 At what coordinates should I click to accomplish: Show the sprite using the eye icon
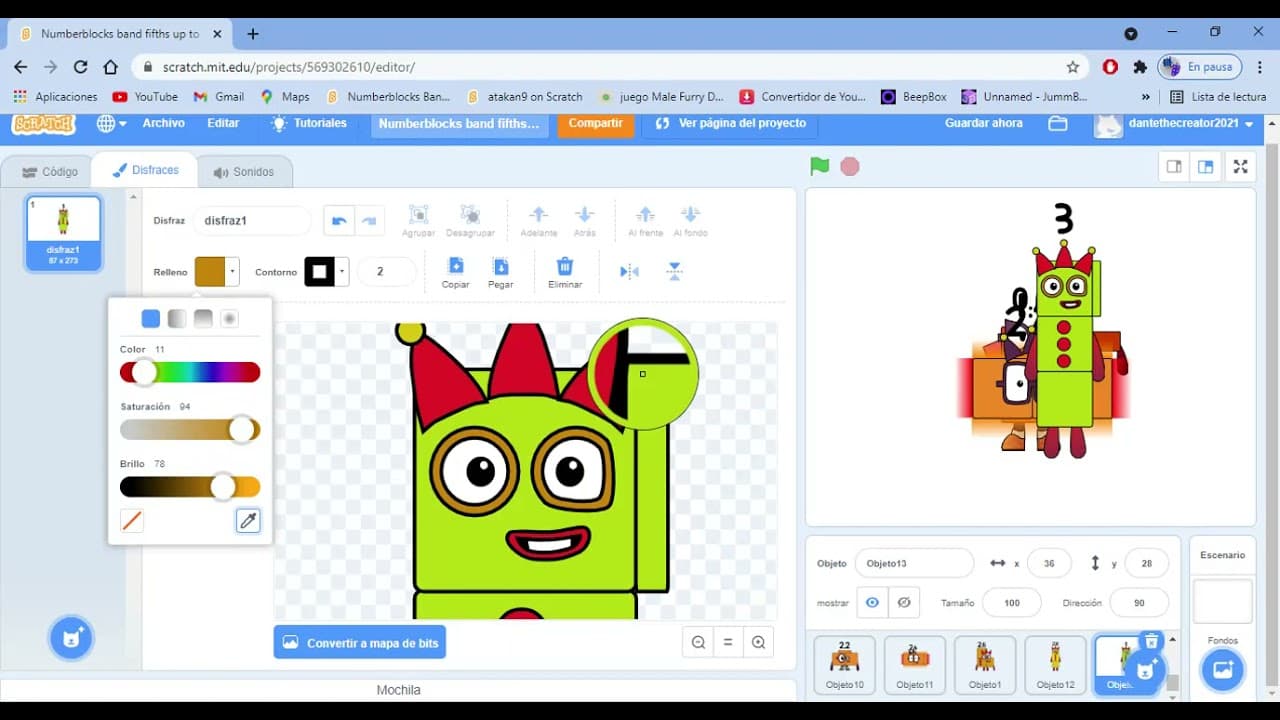[x=872, y=603]
